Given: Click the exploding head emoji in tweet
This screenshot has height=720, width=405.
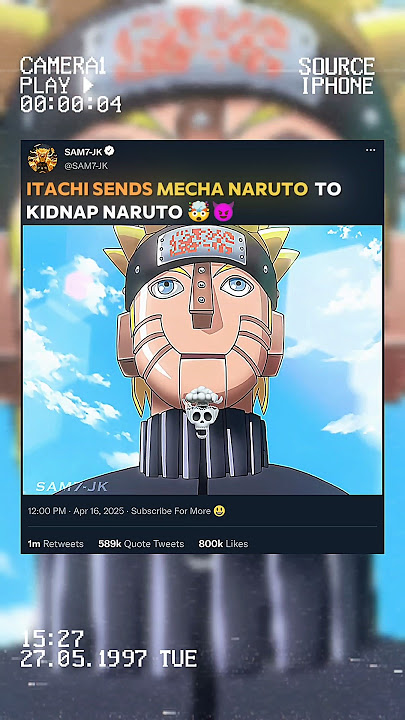Looking at the screenshot, I should 196,211.
